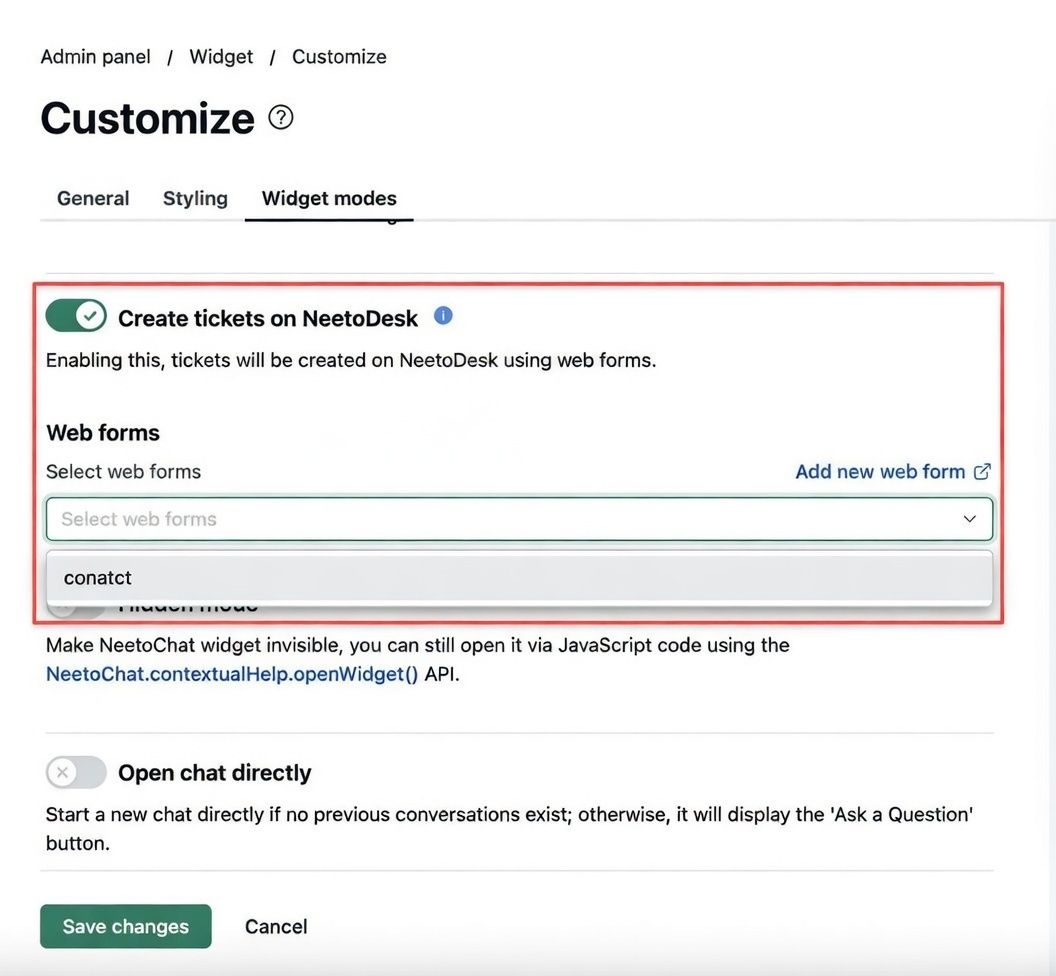Screen dimensions: 1056x976
Task: Disable Create tickets on NeetoDesk toggle
Action: tap(76, 317)
